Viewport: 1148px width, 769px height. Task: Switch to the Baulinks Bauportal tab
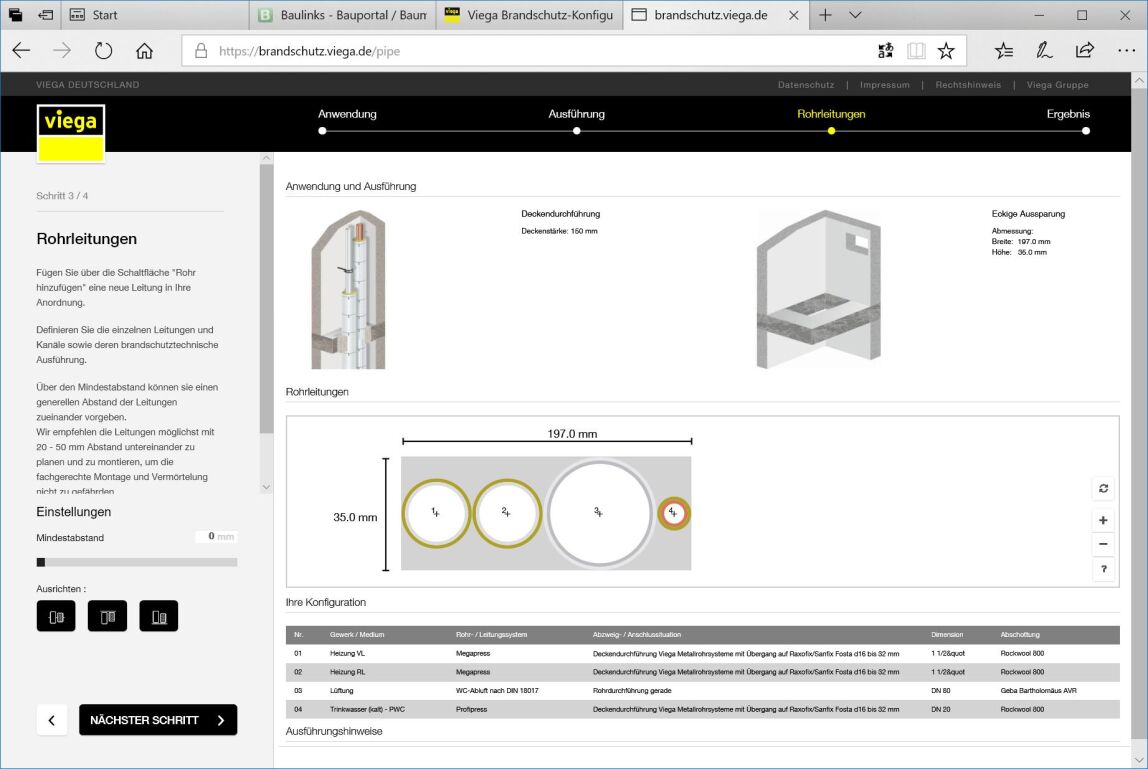343,15
